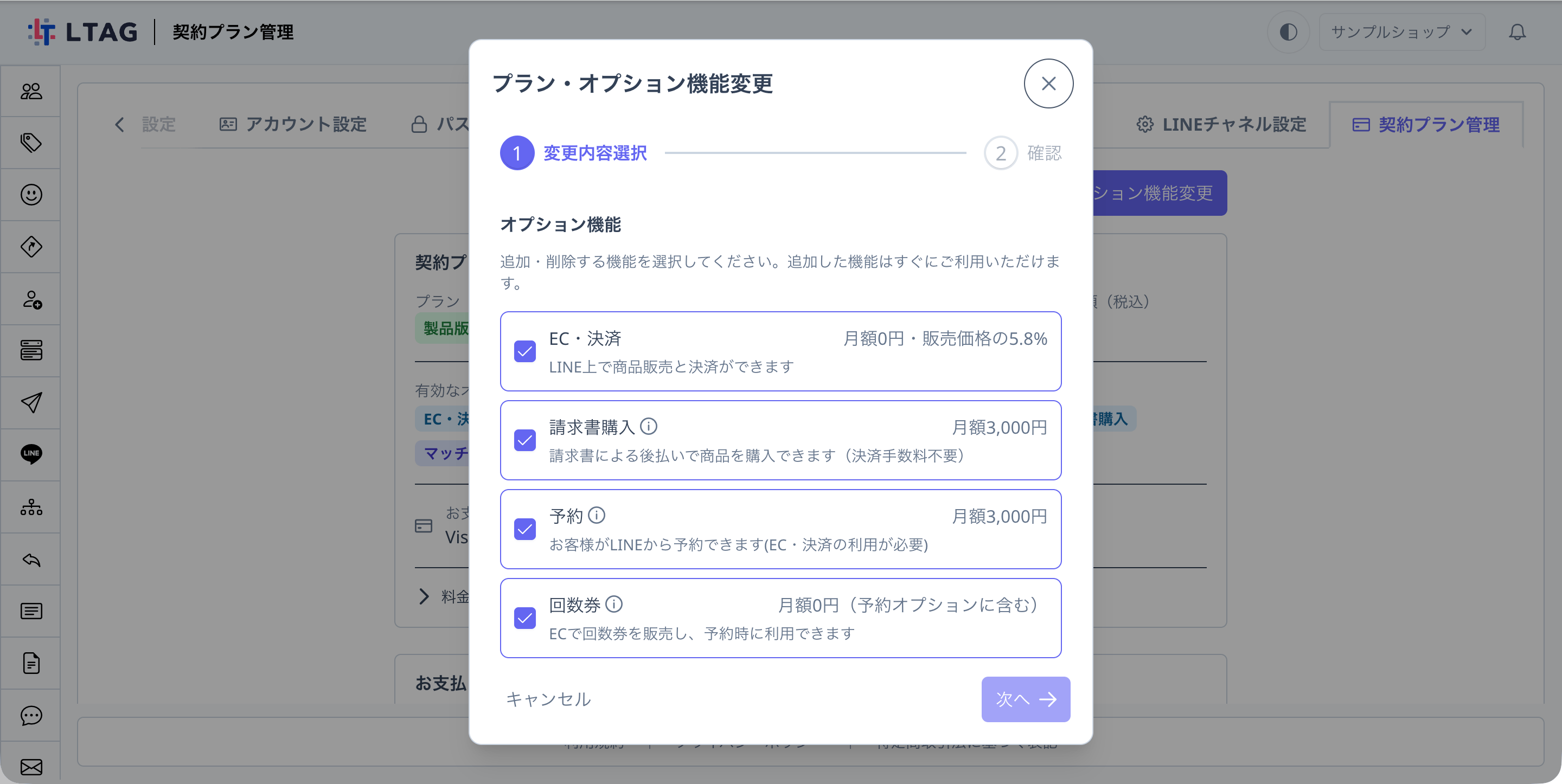
Task: Click info icon next to 回数券
Action: point(614,605)
